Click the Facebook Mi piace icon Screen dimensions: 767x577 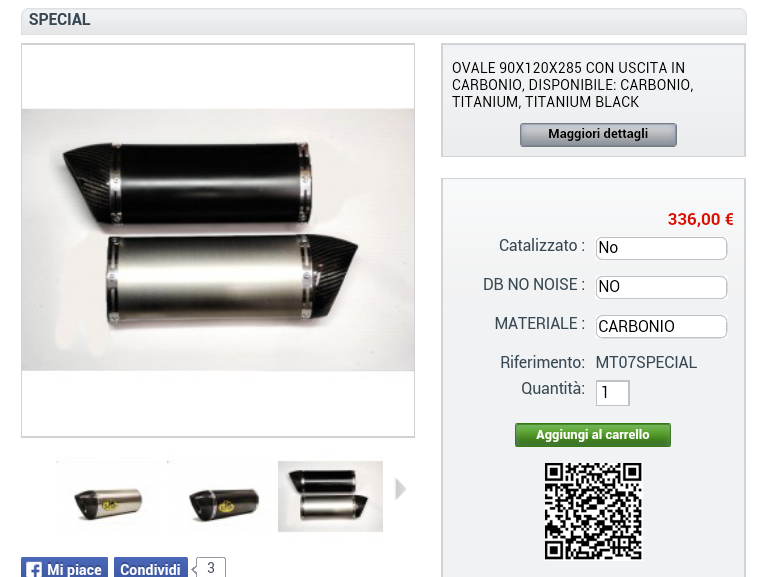(34, 570)
